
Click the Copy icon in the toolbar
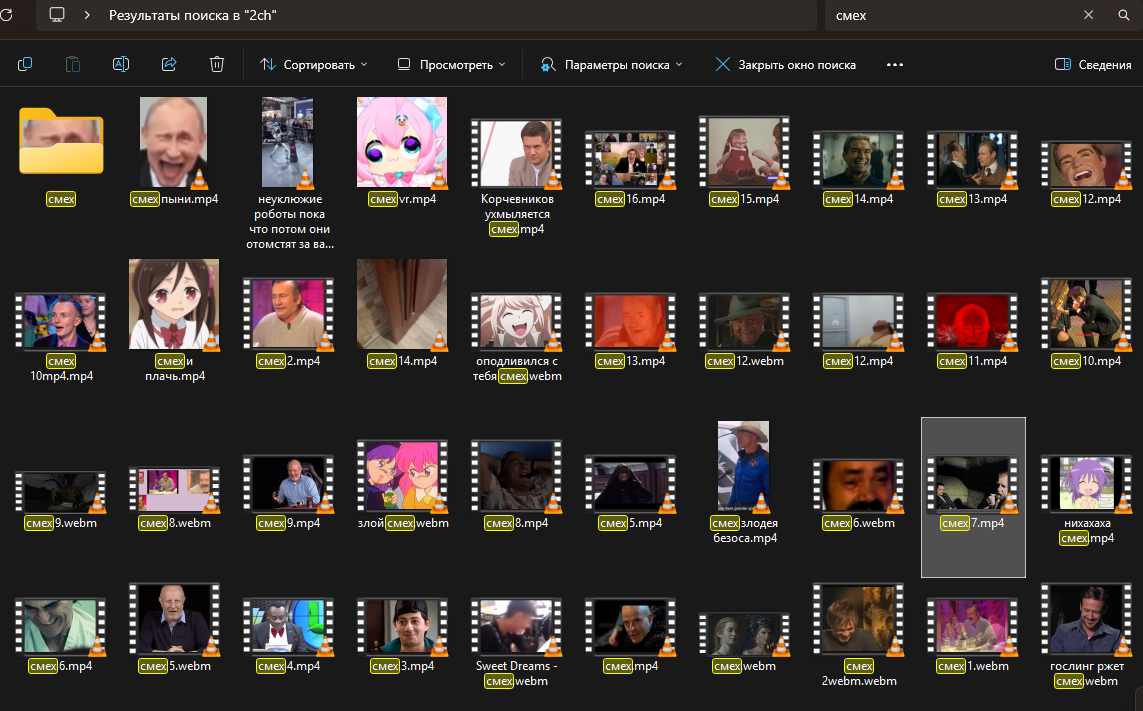tap(25, 64)
